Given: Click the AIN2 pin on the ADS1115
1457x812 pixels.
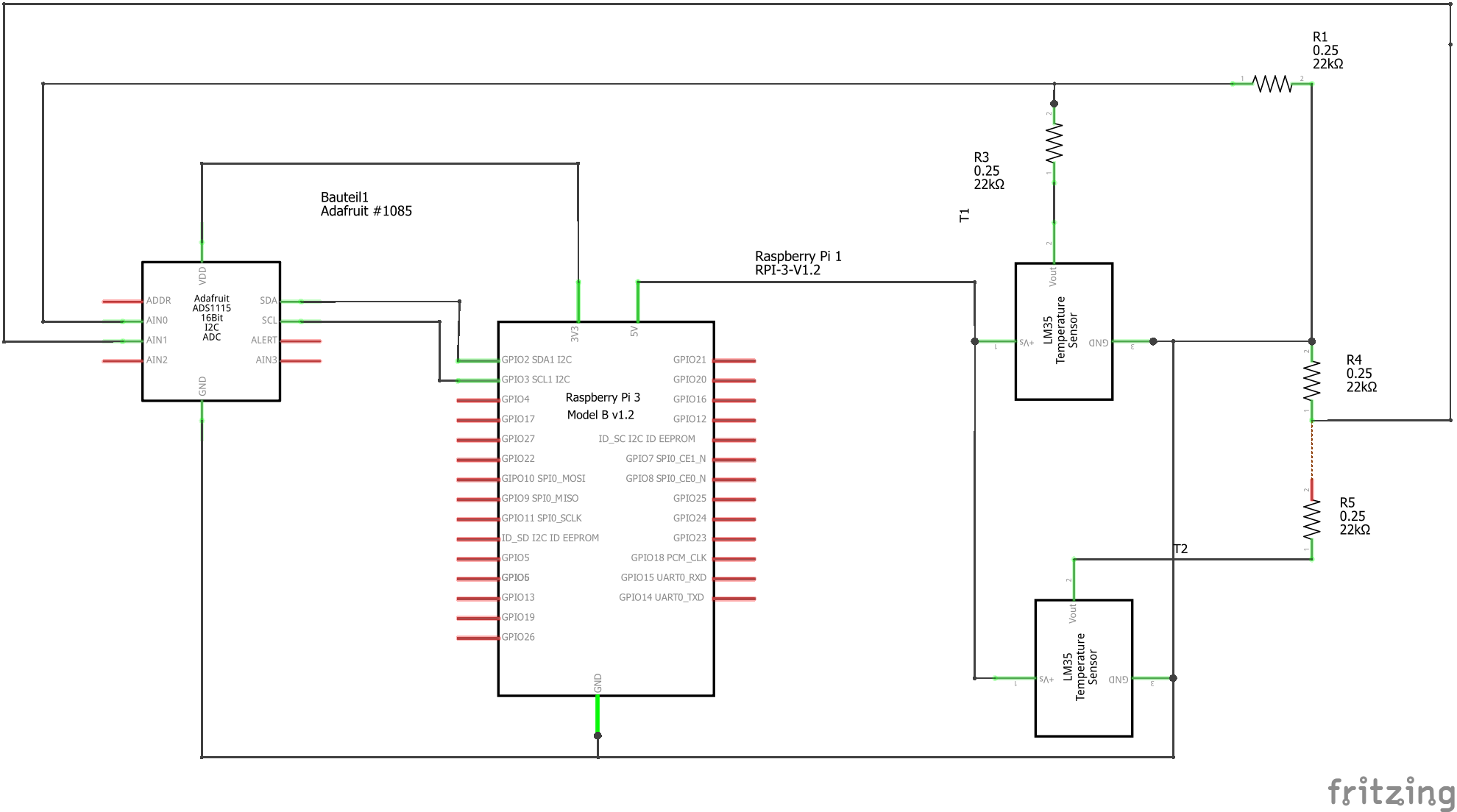Looking at the screenshot, I should (x=123, y=360).
